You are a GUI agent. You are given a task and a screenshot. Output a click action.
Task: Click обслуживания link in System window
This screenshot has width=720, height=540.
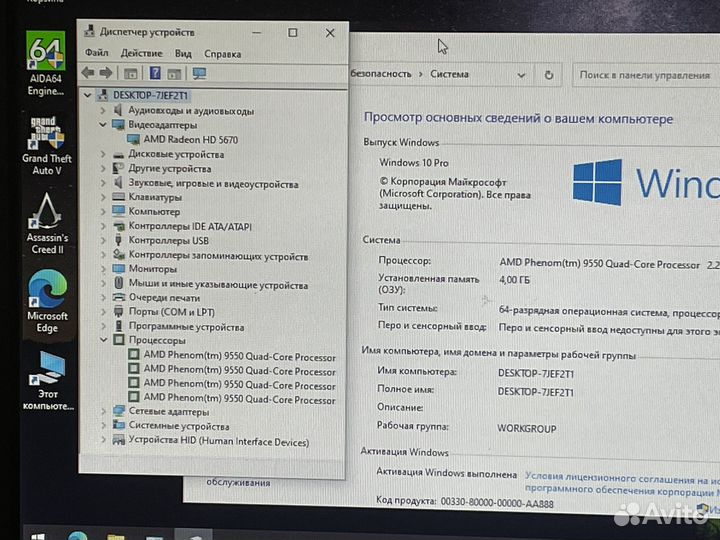[x=238, y=483]
